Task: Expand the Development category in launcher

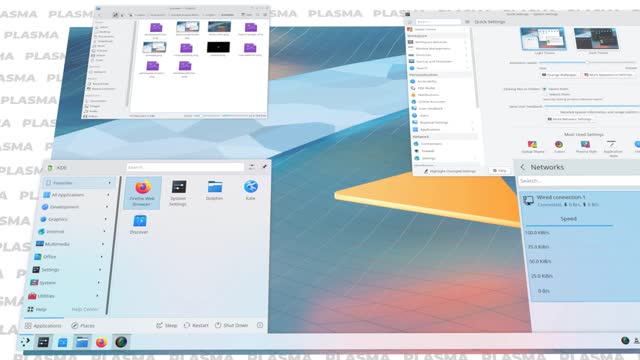Action: (75, 207)
